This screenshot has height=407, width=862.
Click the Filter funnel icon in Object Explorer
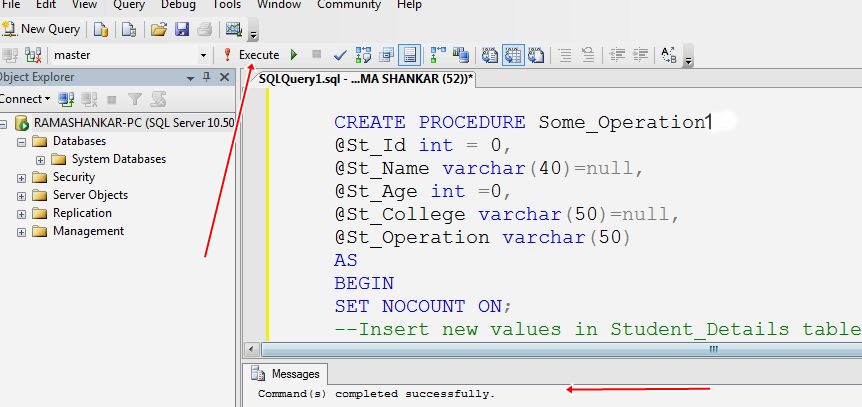click(x=135, y=99)
